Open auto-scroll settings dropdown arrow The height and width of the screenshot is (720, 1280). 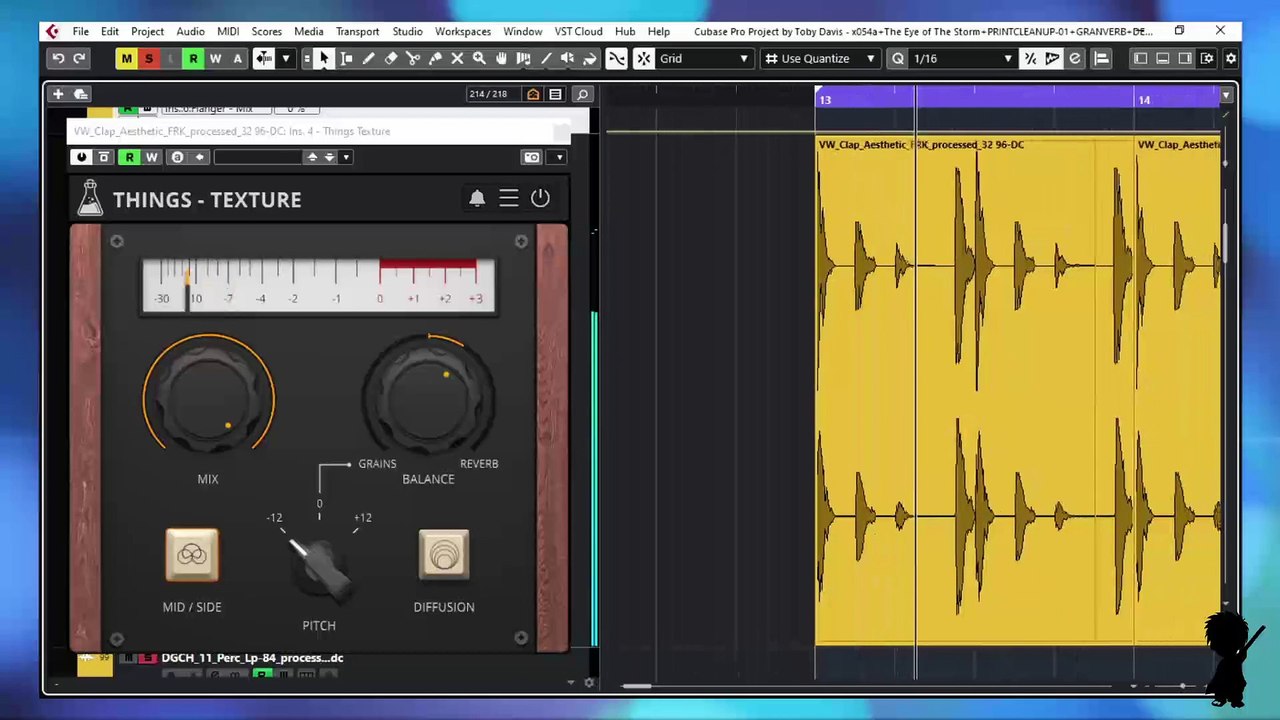pyautogui.click(x=285, y=59)
